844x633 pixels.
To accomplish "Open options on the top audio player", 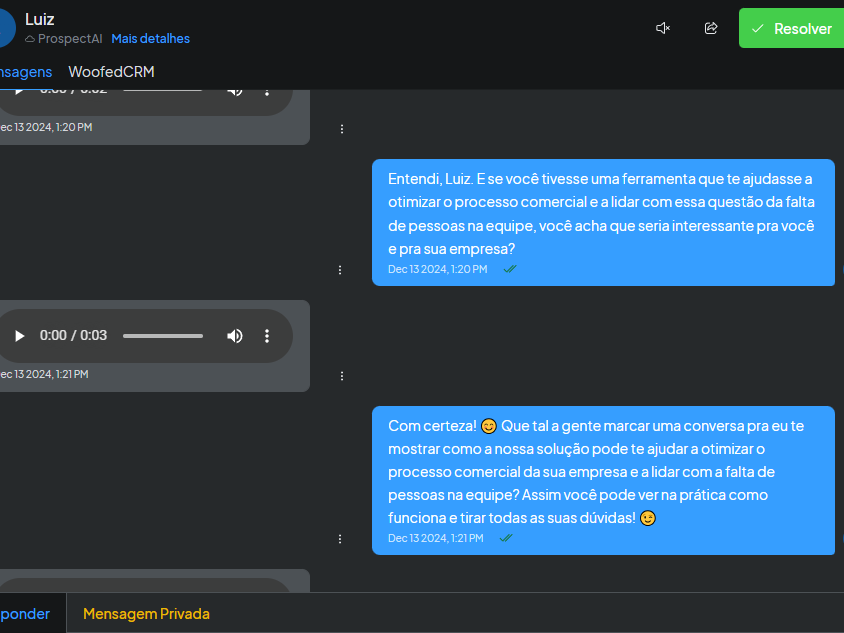I will click(267, 93).
